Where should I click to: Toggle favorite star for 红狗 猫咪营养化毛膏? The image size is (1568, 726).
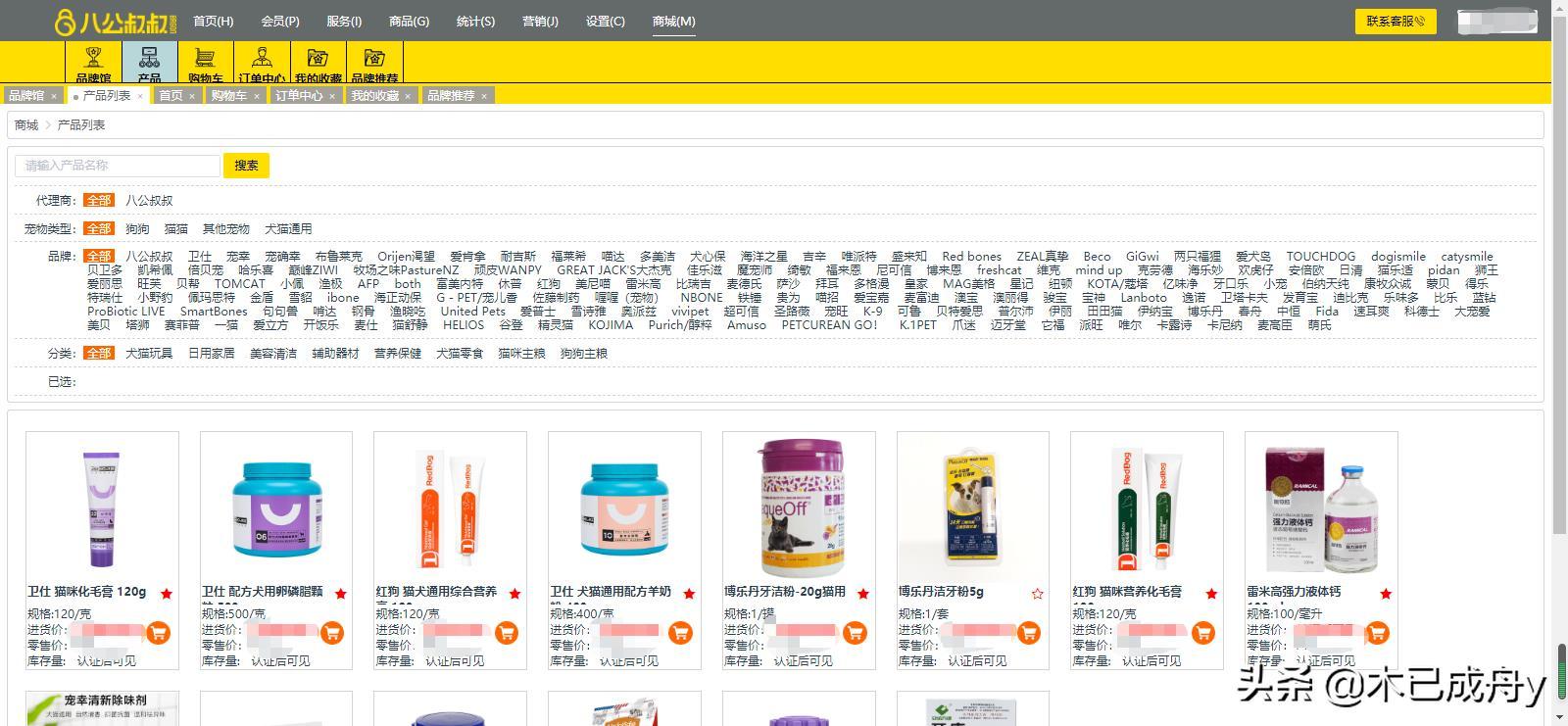1212,594
